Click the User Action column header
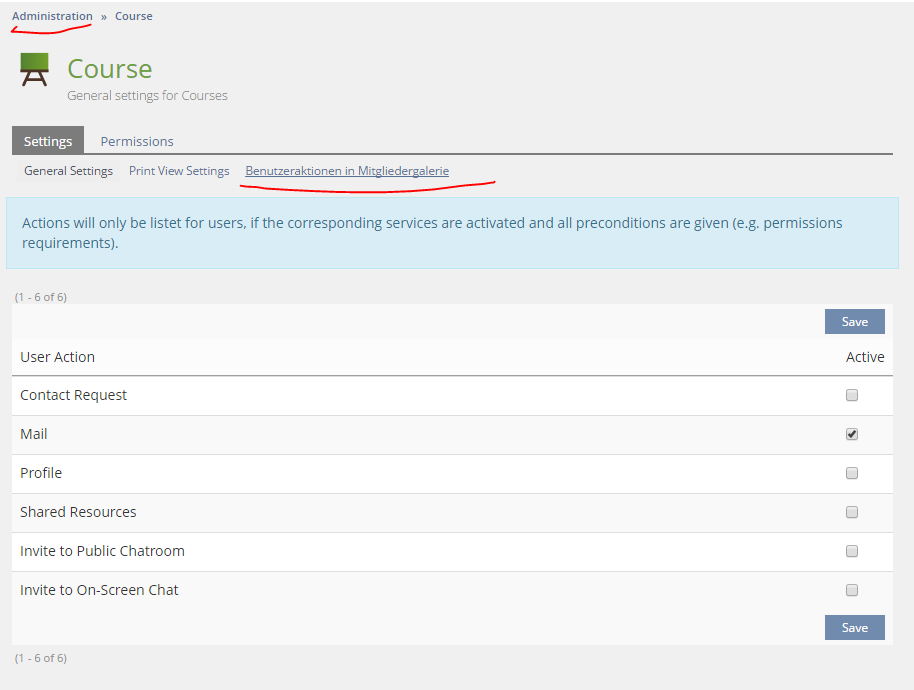 pos(58,357)
